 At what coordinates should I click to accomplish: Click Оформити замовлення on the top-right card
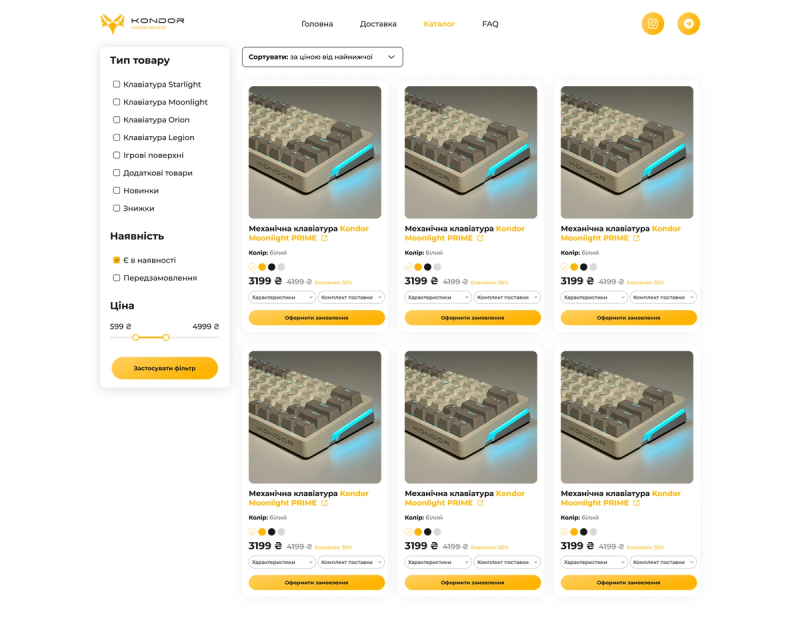tap(629, 317)
